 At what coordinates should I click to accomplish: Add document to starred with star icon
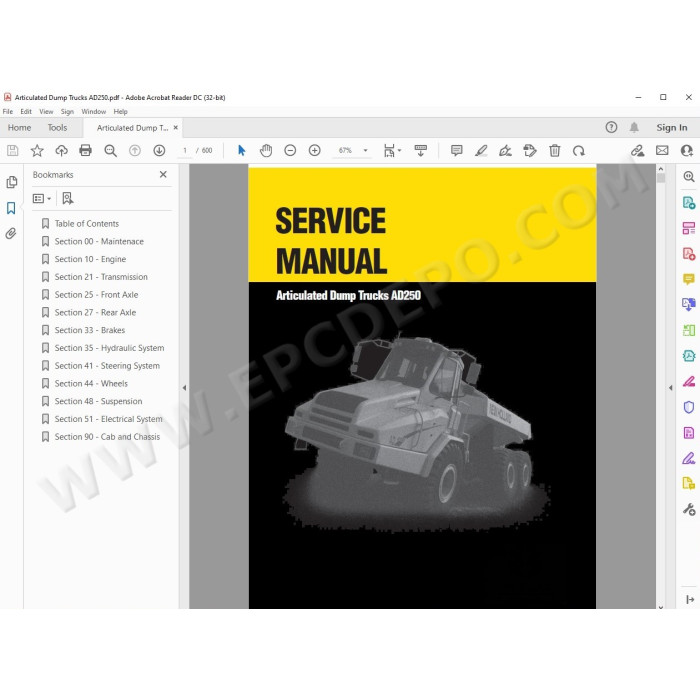click(37, 151)
